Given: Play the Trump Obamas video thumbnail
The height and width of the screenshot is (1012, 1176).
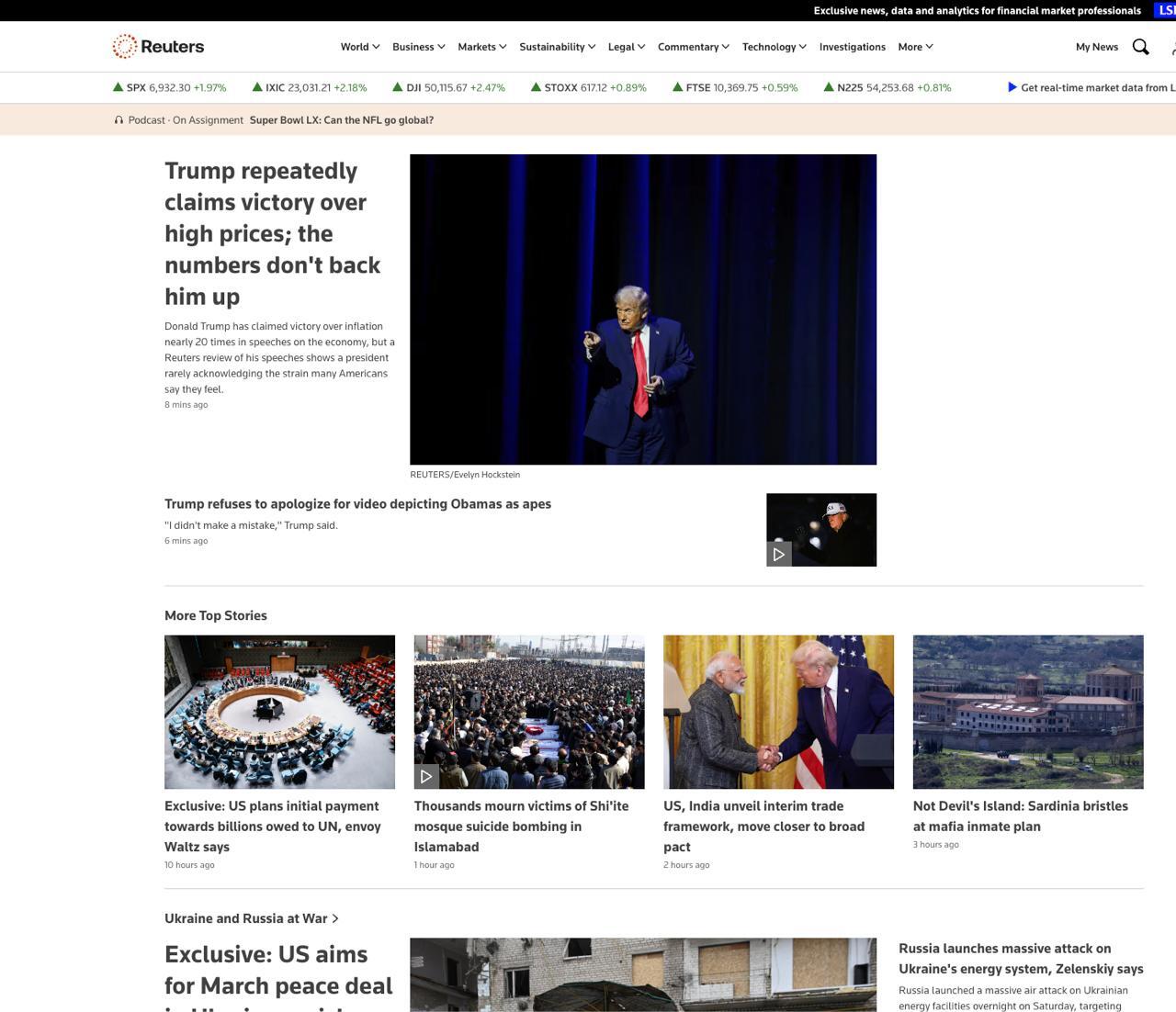Looking at the screenshot, I should [x=779, y=554].
